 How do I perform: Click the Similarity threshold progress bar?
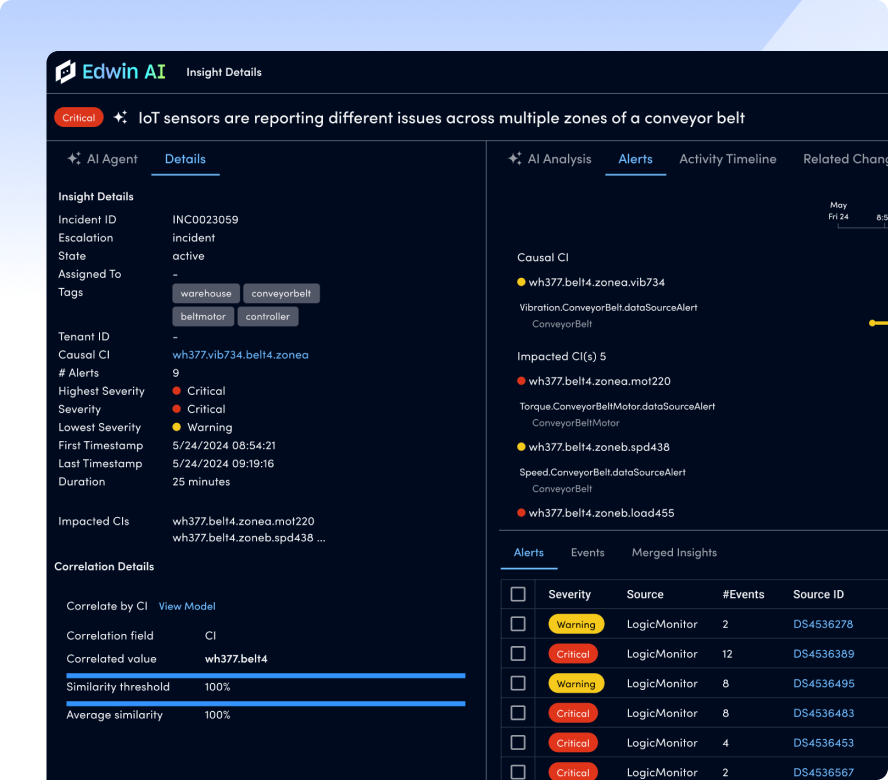(266, 675)
